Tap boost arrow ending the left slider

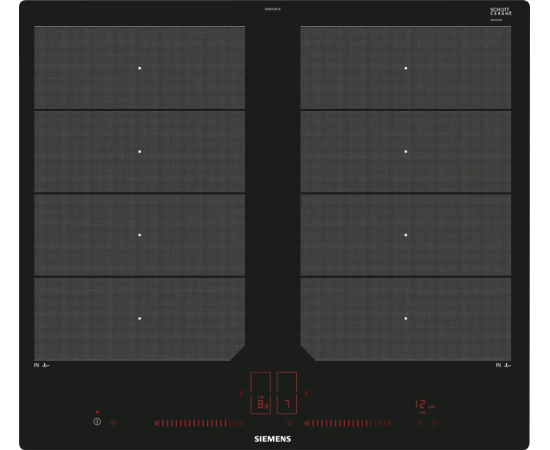pos(241,423)
